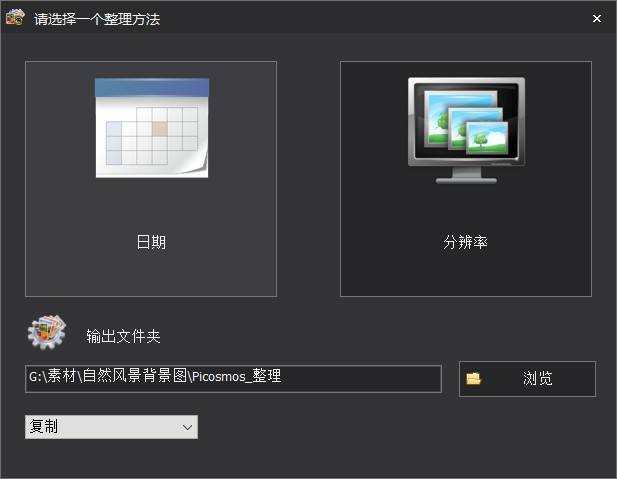
Task: Open the 复制 operation dropdown
Action: point(111,427)
